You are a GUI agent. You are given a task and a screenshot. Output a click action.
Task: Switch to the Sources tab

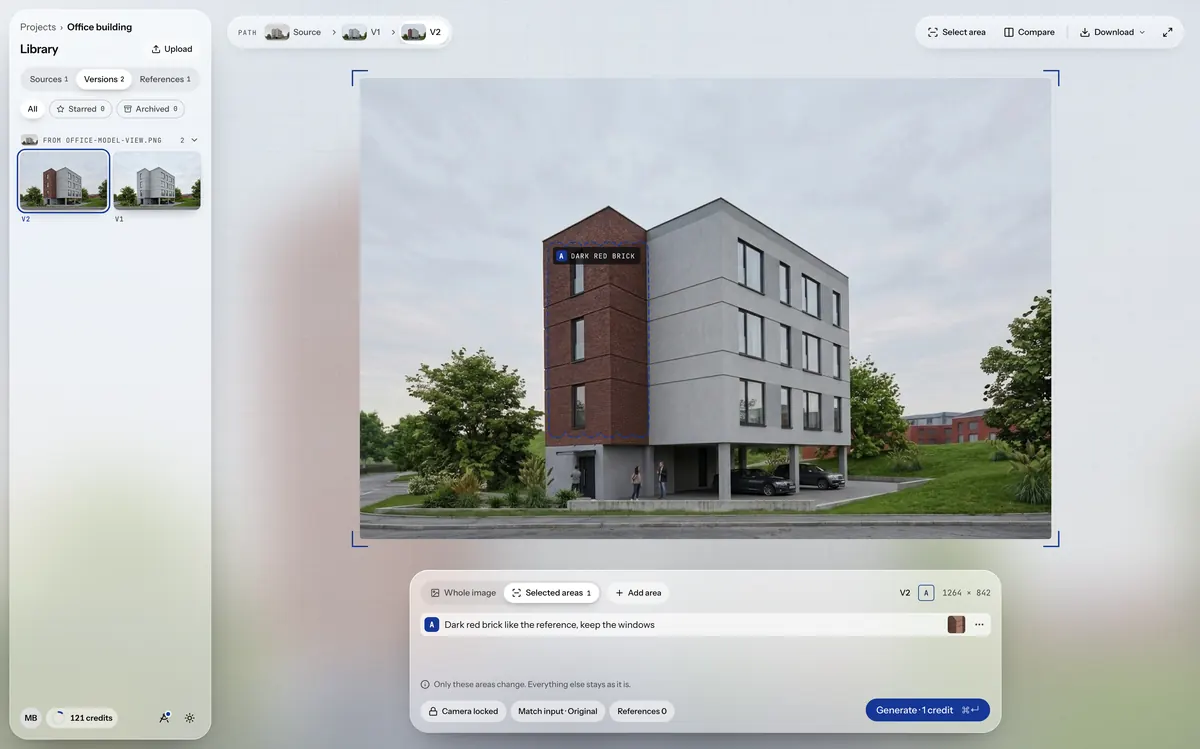[49, 79]
